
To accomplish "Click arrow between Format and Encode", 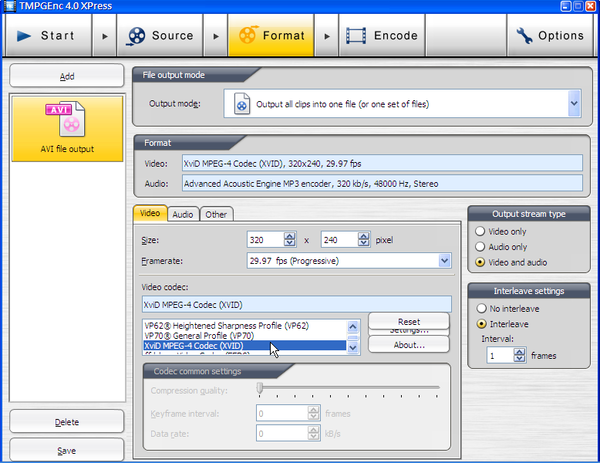I will click(x=326, y=36).
